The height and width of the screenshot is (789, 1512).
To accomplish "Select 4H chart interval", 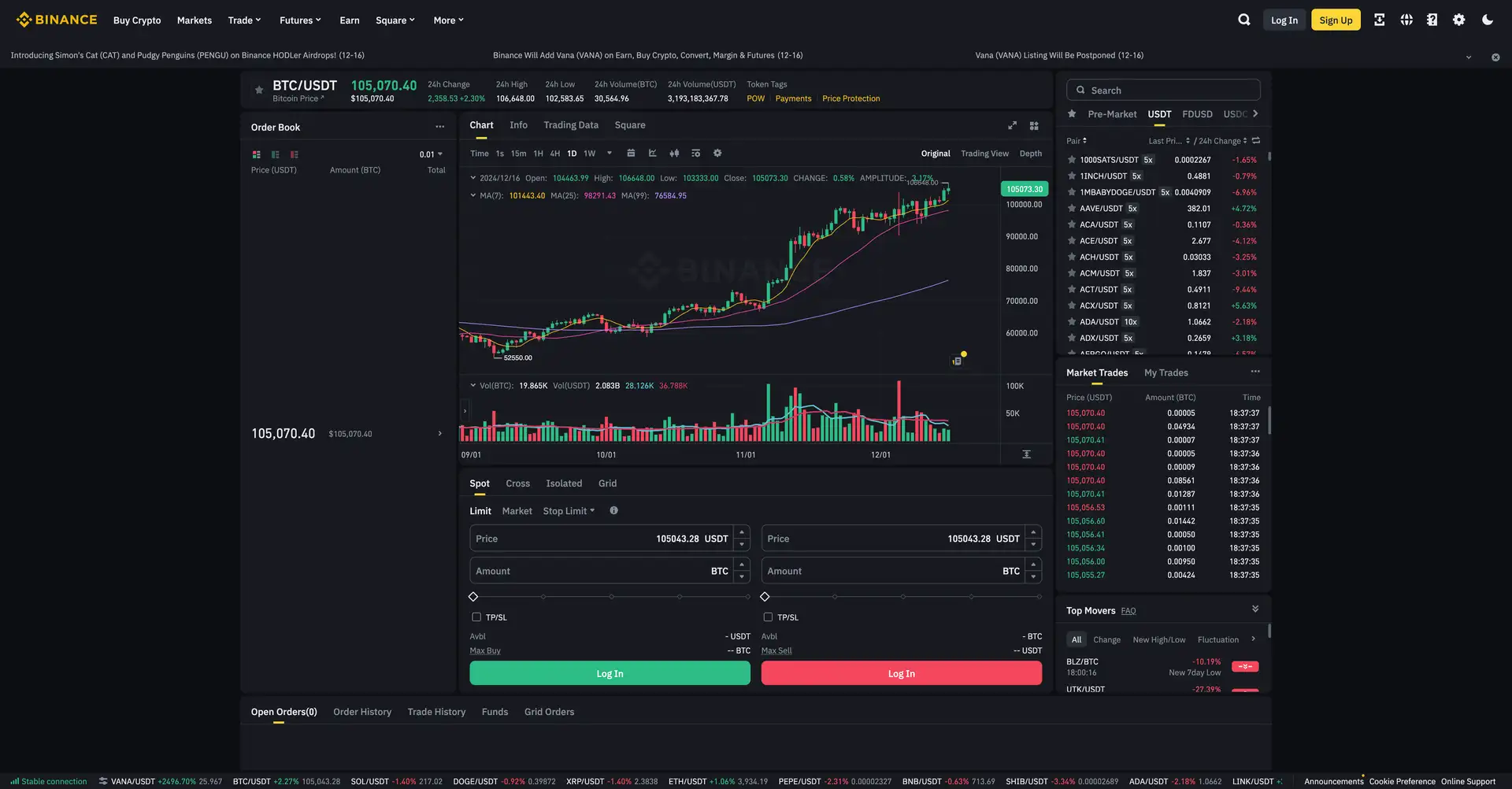I will [x=555, y=154].
